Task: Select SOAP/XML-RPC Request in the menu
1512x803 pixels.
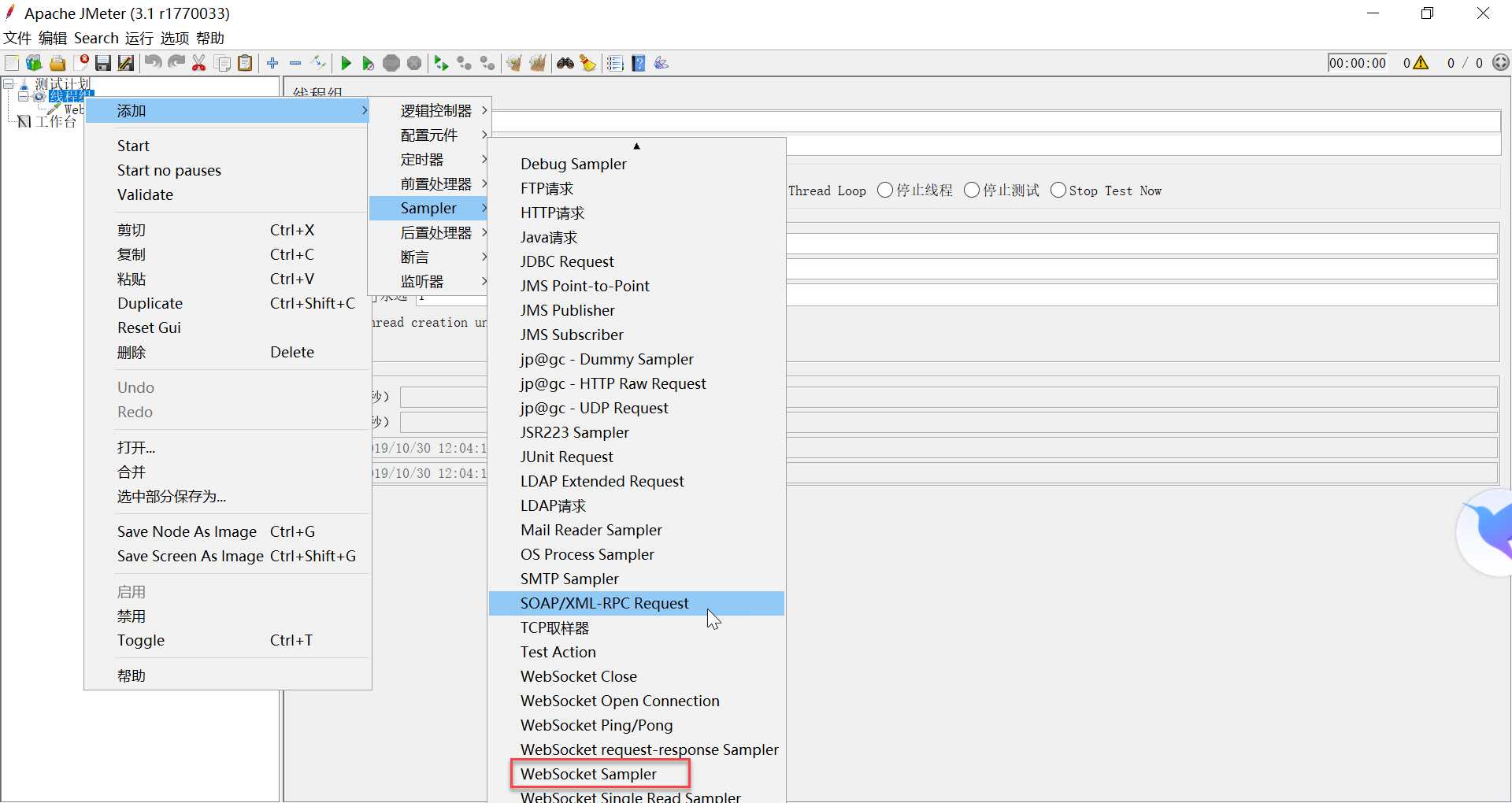Action: point(636,604)
